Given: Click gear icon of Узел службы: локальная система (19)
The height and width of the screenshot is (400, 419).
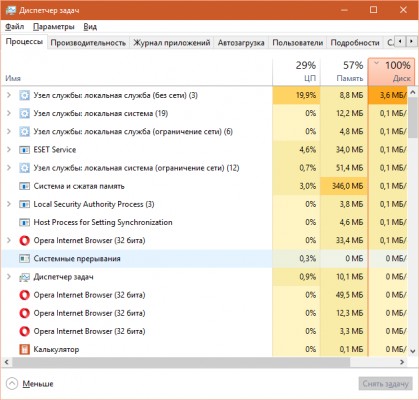Looking at the screenshot, I should click(x=24, y=113).
